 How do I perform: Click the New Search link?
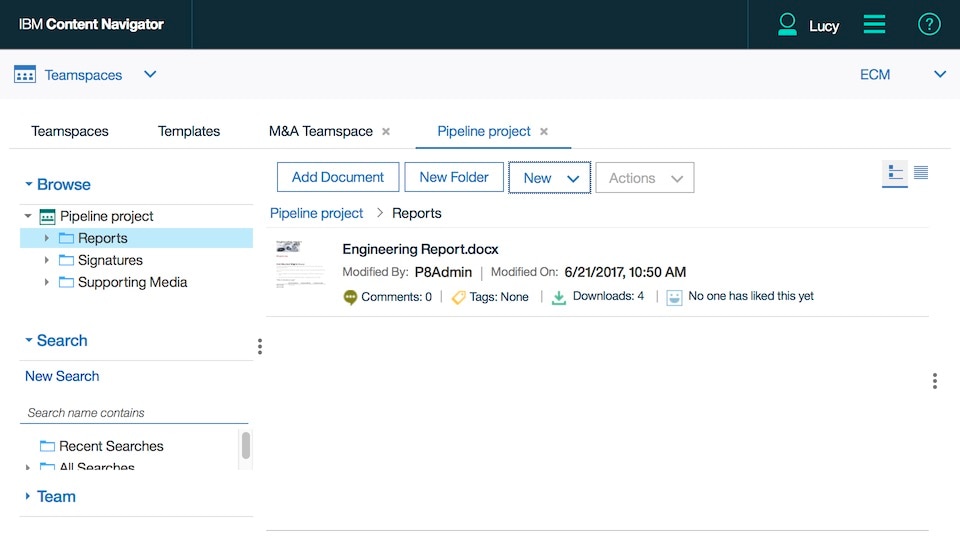62,376
